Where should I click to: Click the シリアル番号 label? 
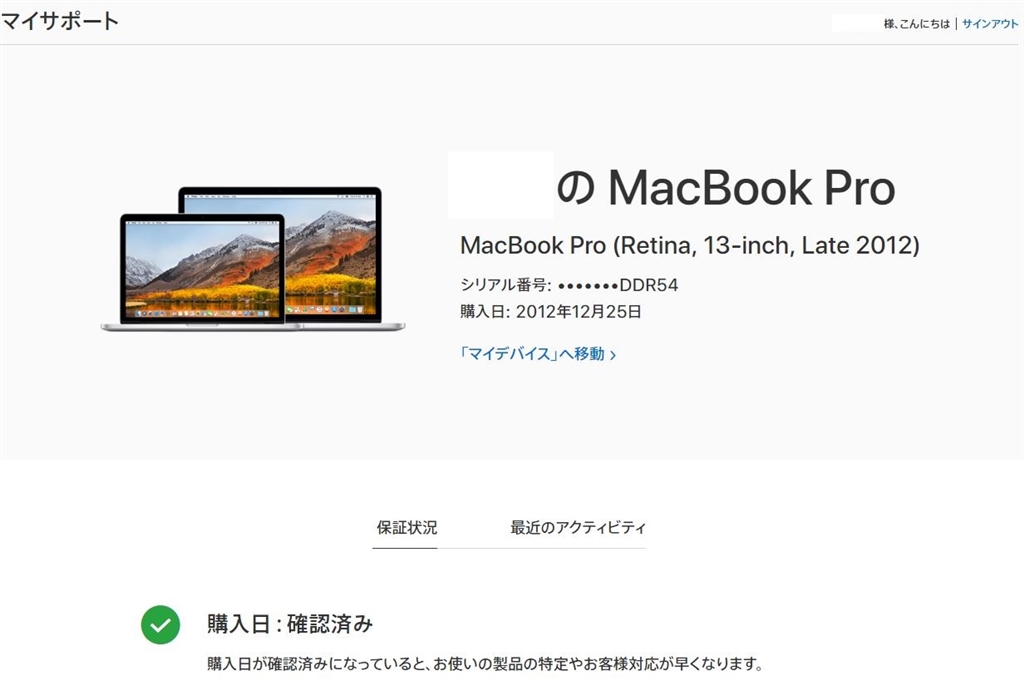pos(505,285)
